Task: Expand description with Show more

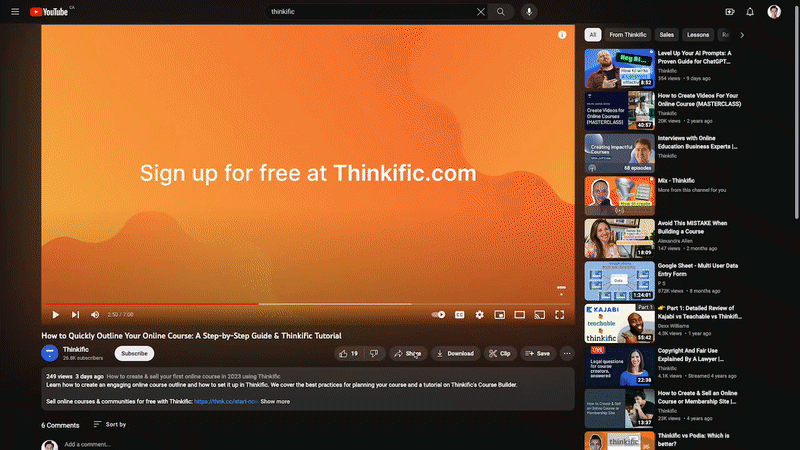Action: pyautogui.click(x=275, y=402)
